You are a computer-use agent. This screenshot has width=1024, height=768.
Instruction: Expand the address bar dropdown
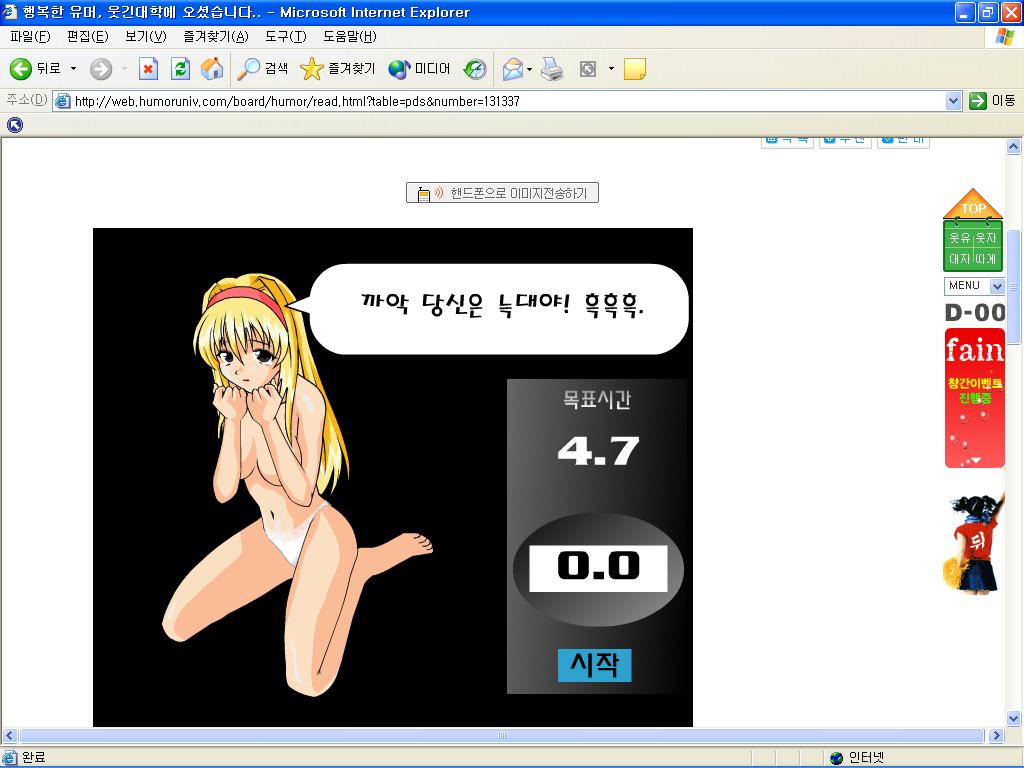point(953,101)
